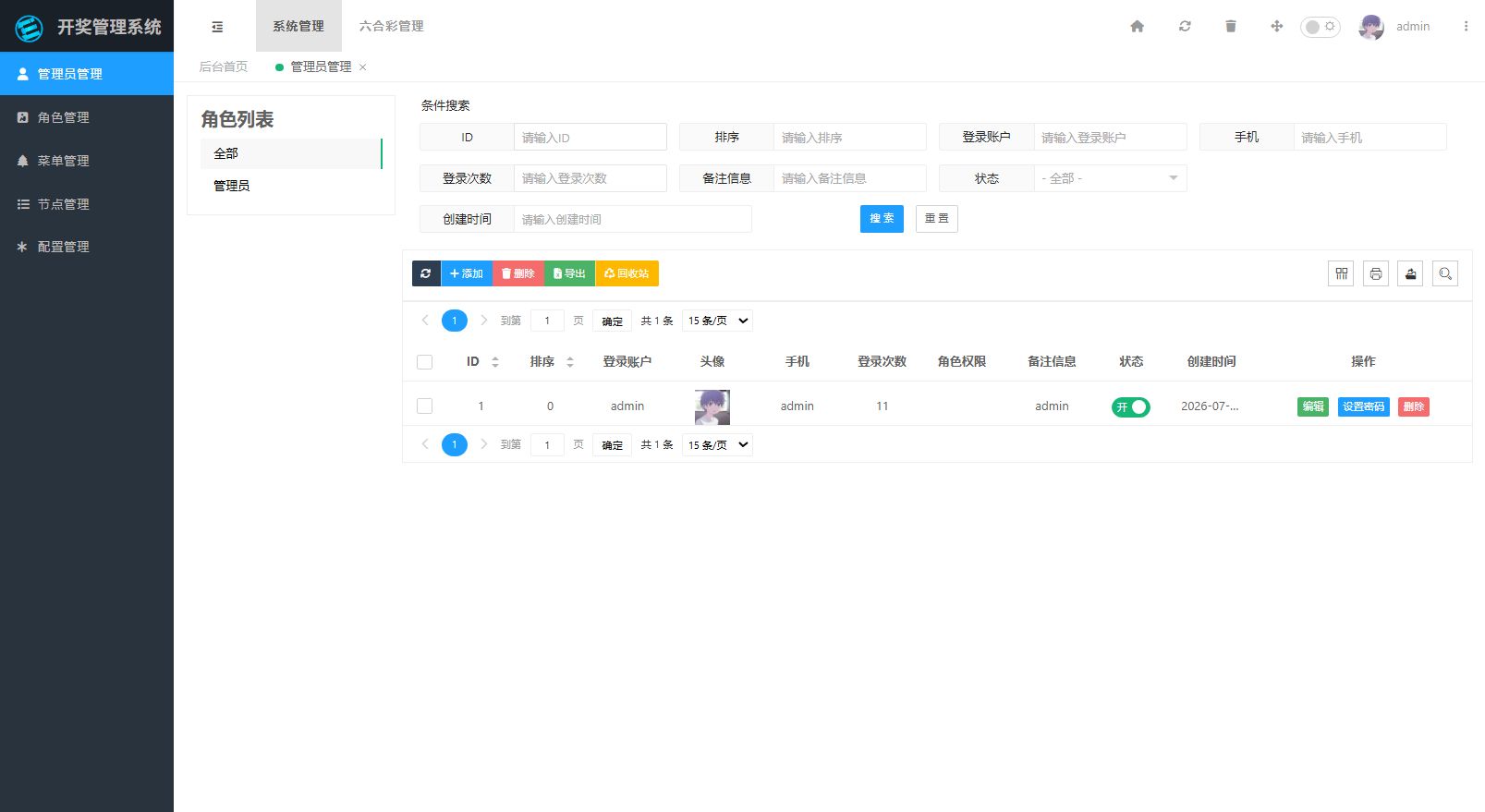Sort by the 排序 column arrows
The width and height of the screenshot is (1485, 812).
(x=570, y=362)
